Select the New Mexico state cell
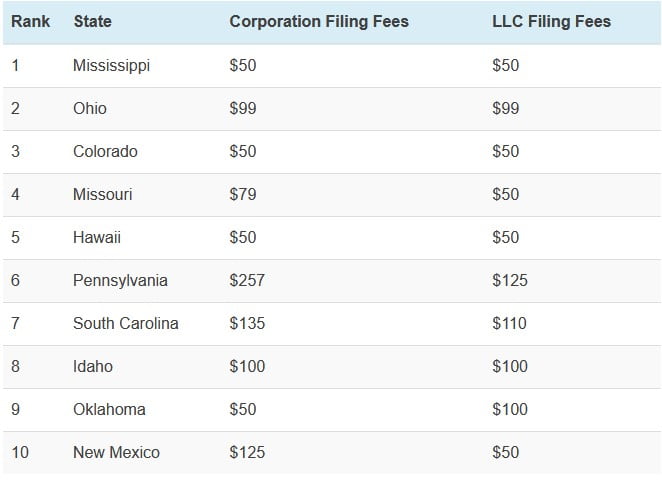662x480 pixels. [116, 452]
